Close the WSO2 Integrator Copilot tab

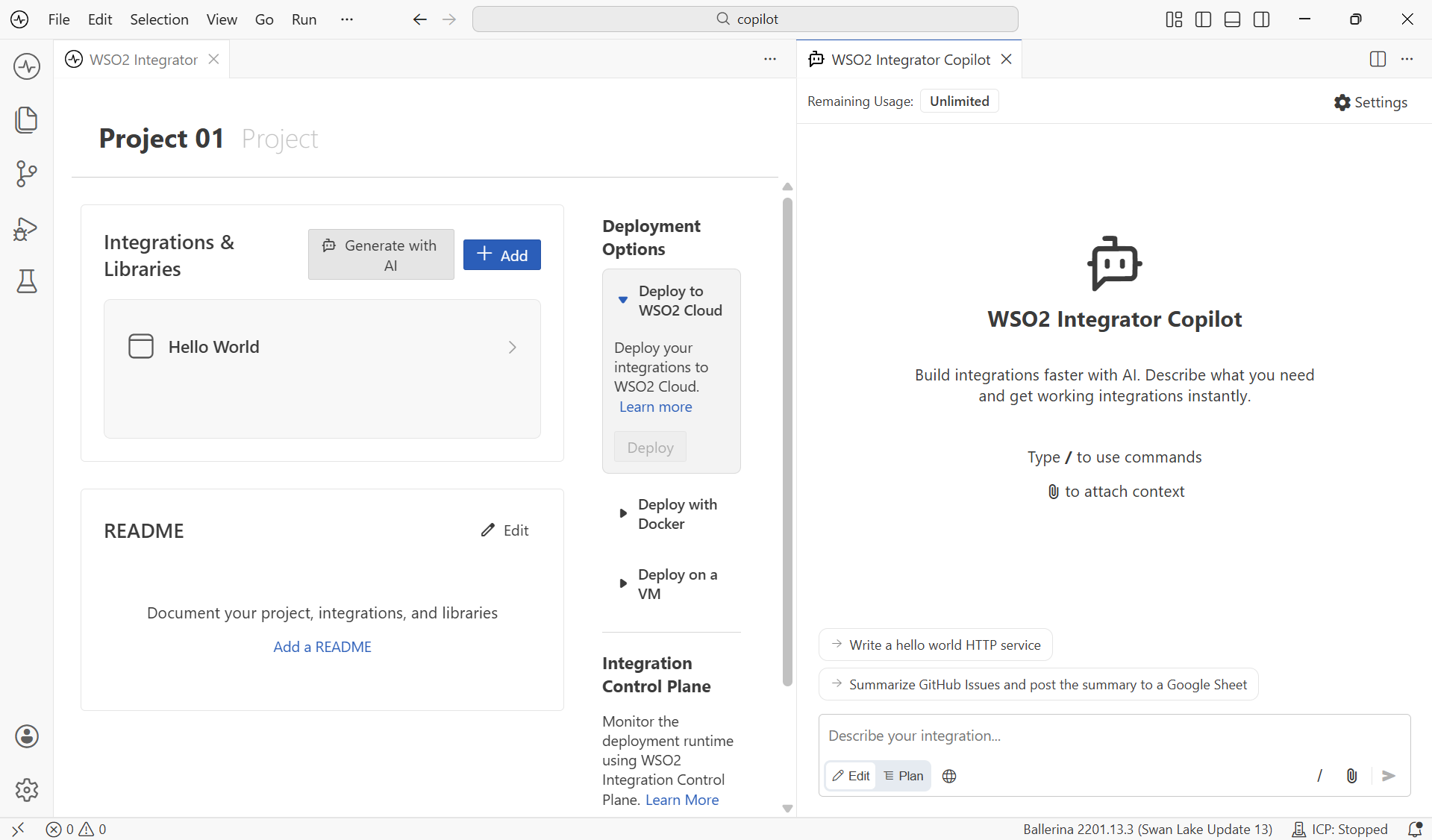[x=1007, y=59]
